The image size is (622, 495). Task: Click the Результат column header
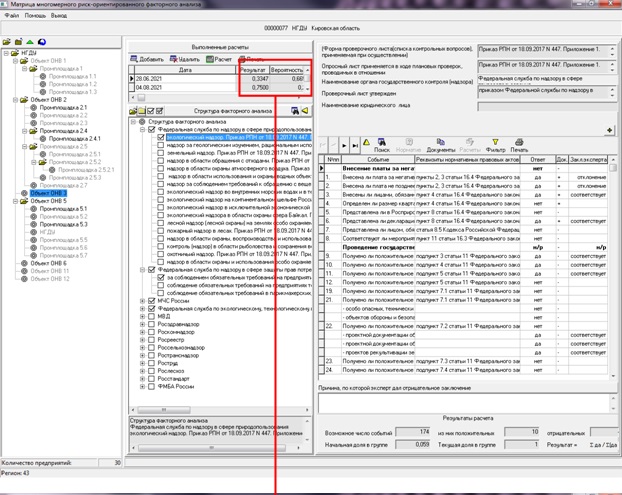(254, 70)
